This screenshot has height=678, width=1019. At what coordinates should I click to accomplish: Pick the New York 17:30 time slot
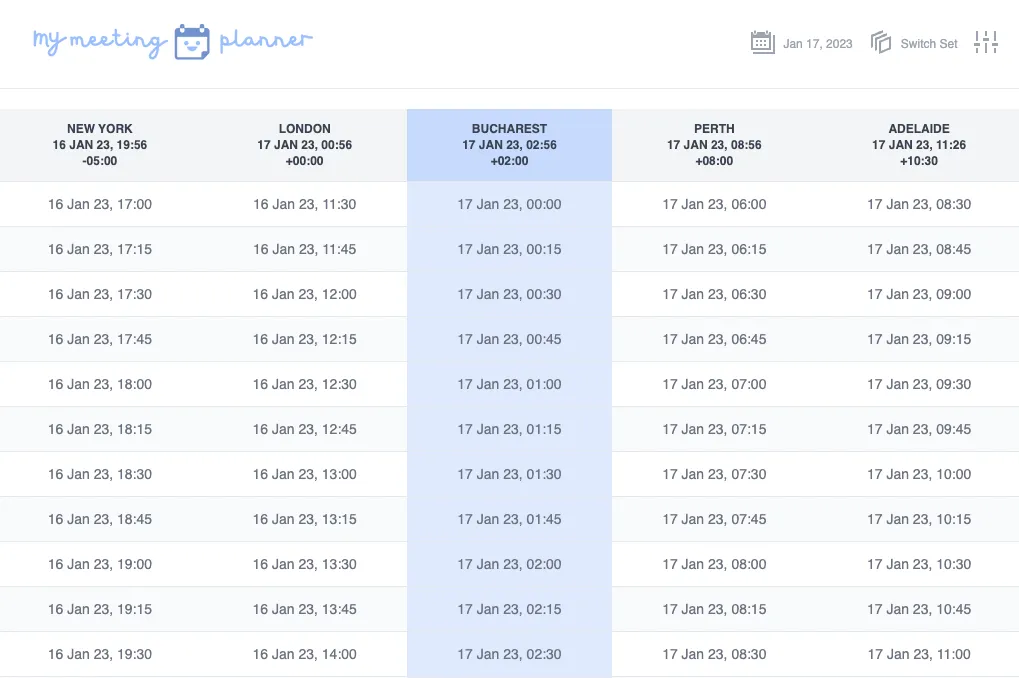coord(100,294)
